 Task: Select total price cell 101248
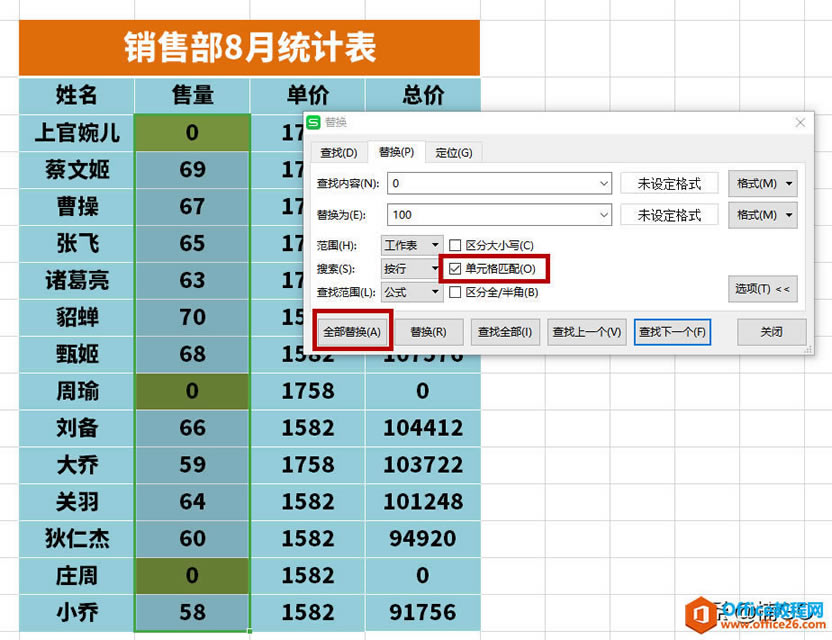click(423, 501)
